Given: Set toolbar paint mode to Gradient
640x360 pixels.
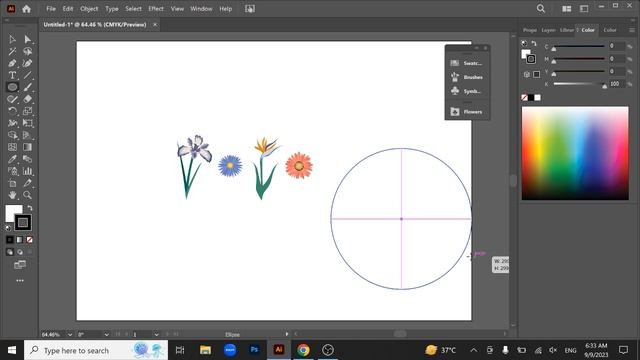Looking at the screenshot, I should (20, 240).
